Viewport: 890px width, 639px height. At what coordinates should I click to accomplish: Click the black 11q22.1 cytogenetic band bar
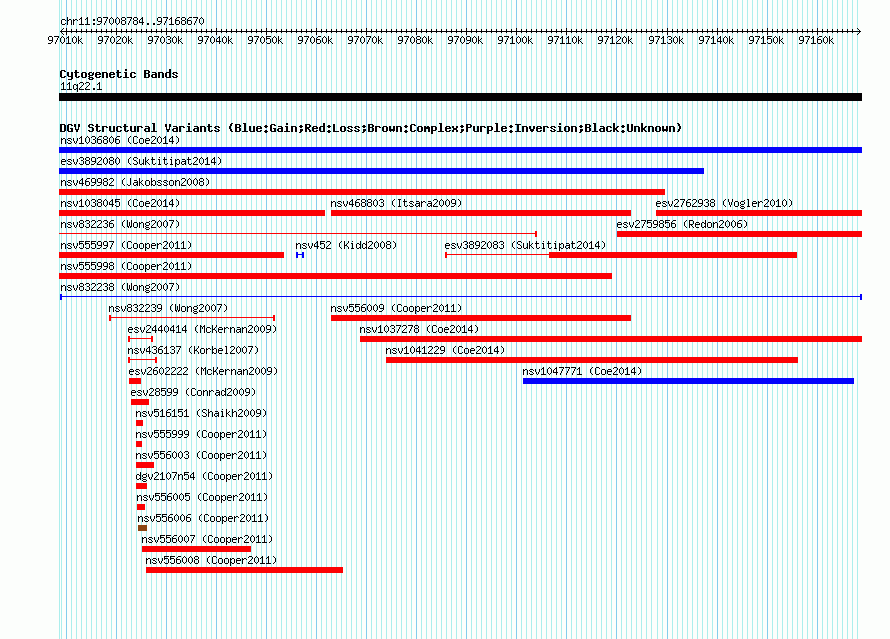(x=460, y=97)
